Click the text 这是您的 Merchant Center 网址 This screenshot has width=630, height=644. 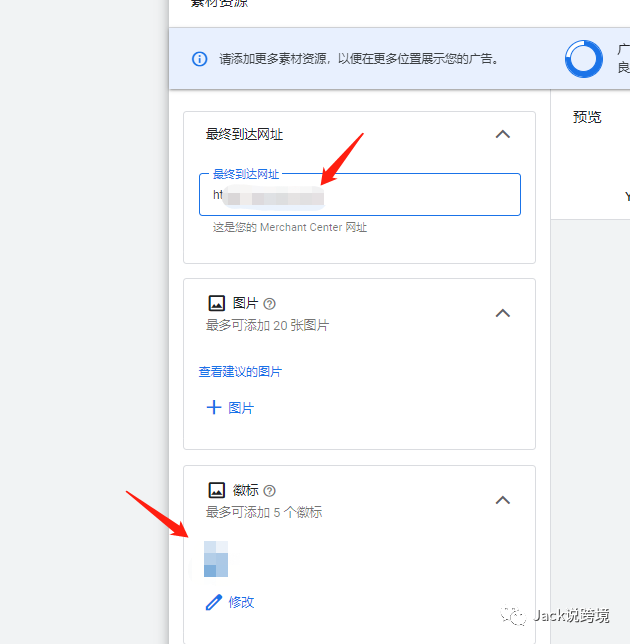290,227
